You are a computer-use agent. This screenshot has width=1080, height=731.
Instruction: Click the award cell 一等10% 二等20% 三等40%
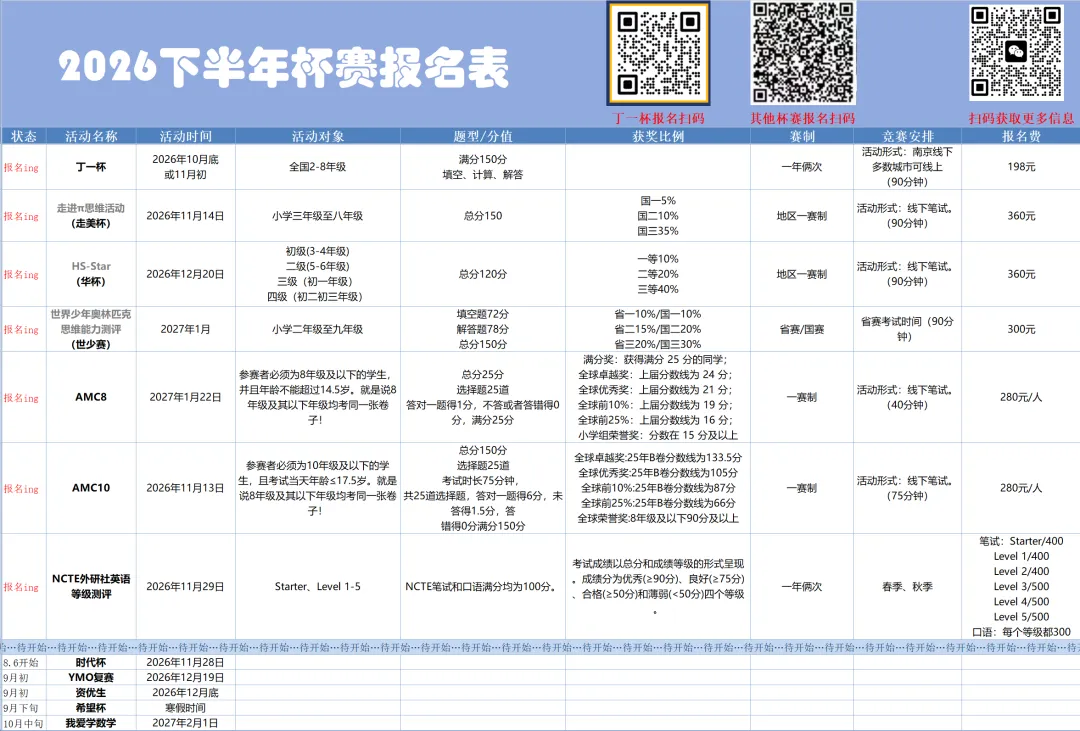pyautogui.click(x=658, y=274)
